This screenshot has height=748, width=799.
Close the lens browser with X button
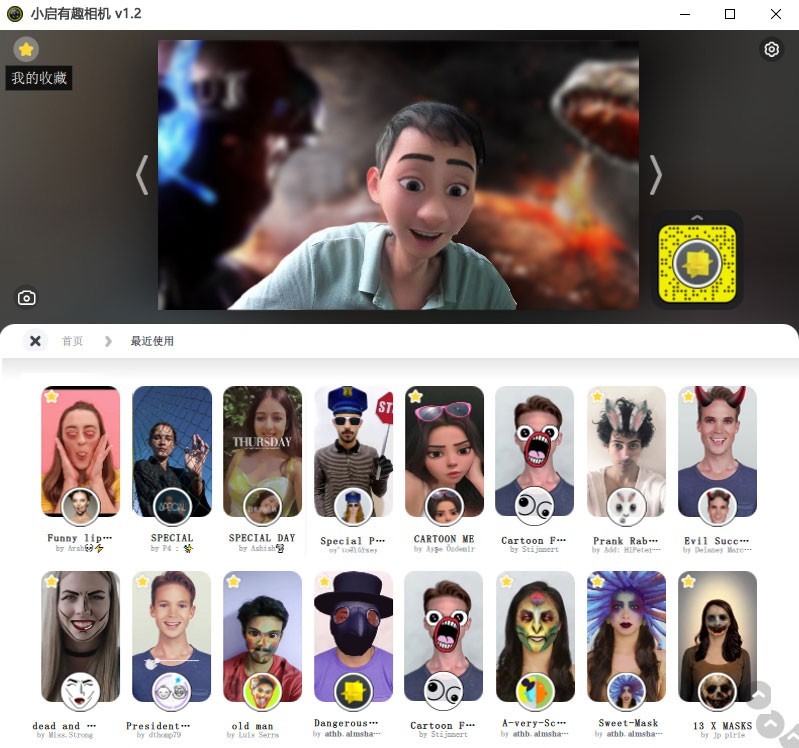[x=35, y=341]
